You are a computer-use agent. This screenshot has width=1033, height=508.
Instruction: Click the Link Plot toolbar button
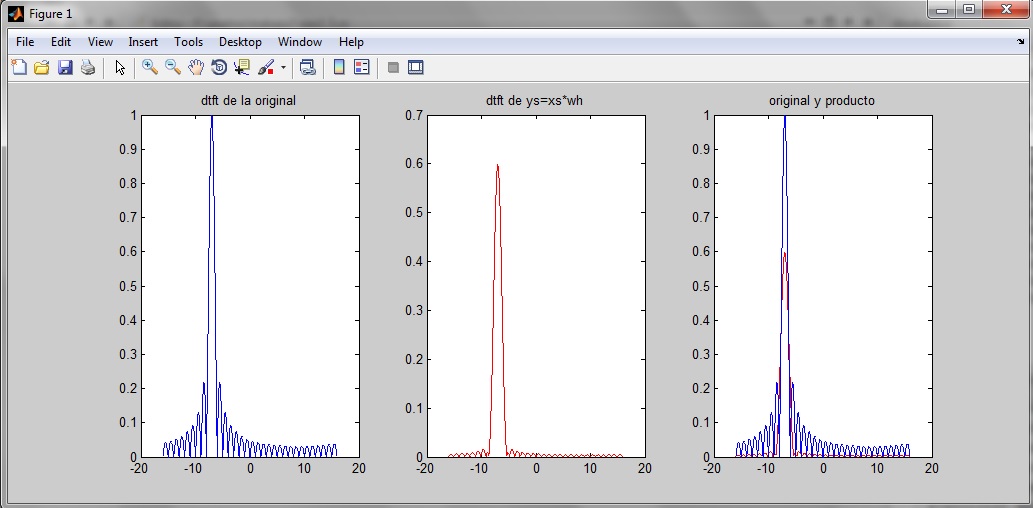click(308, 68)
